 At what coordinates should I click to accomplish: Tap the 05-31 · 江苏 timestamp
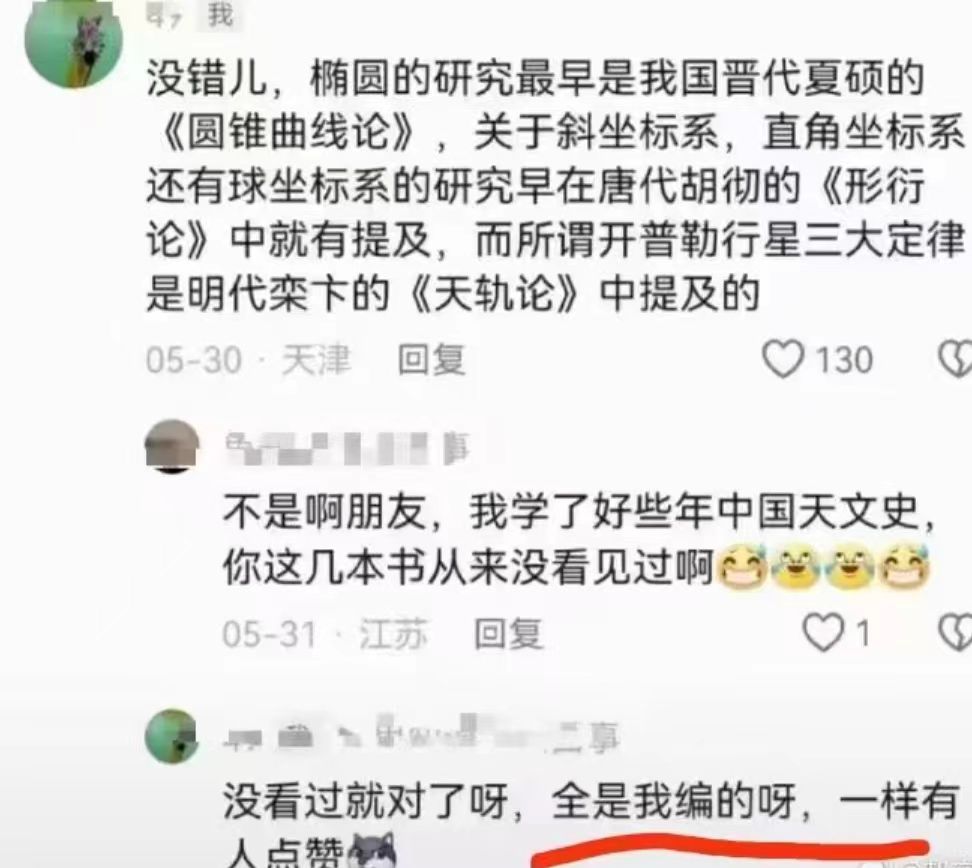(x=325, y=634)
